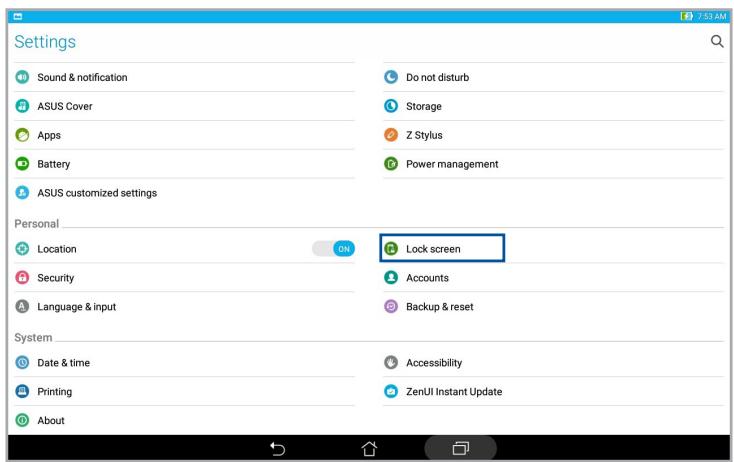
Task: Click the green Apps icon
Action: 22,135
